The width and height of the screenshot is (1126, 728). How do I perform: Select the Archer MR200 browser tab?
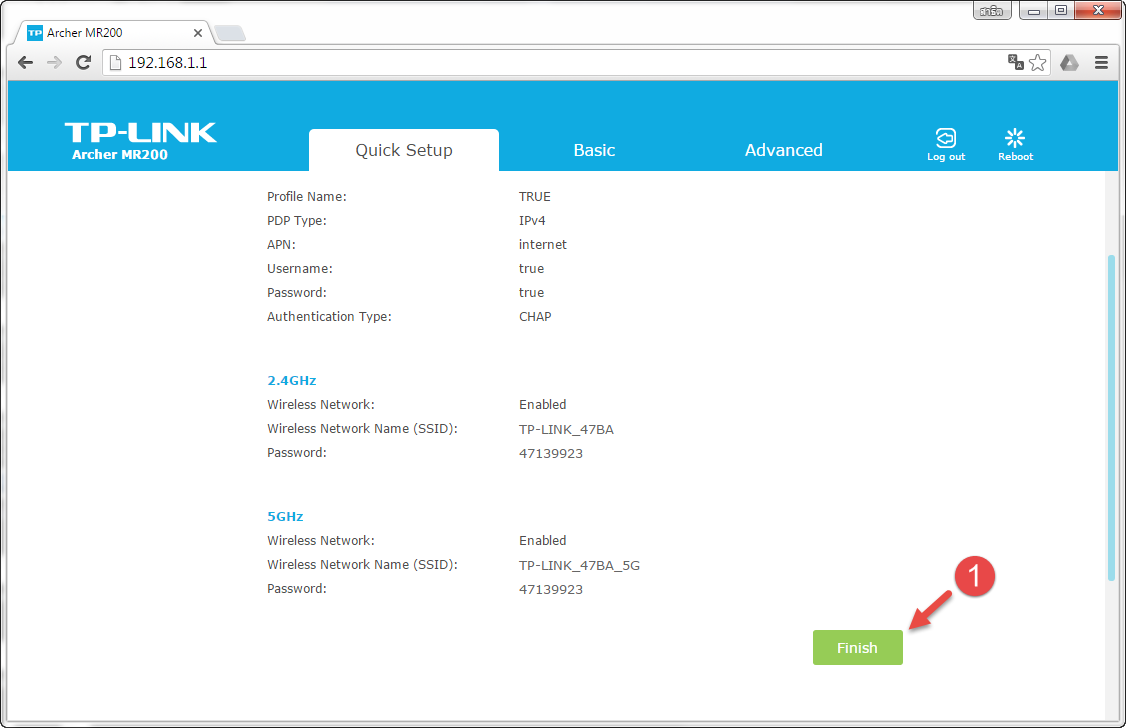(111, 33)
